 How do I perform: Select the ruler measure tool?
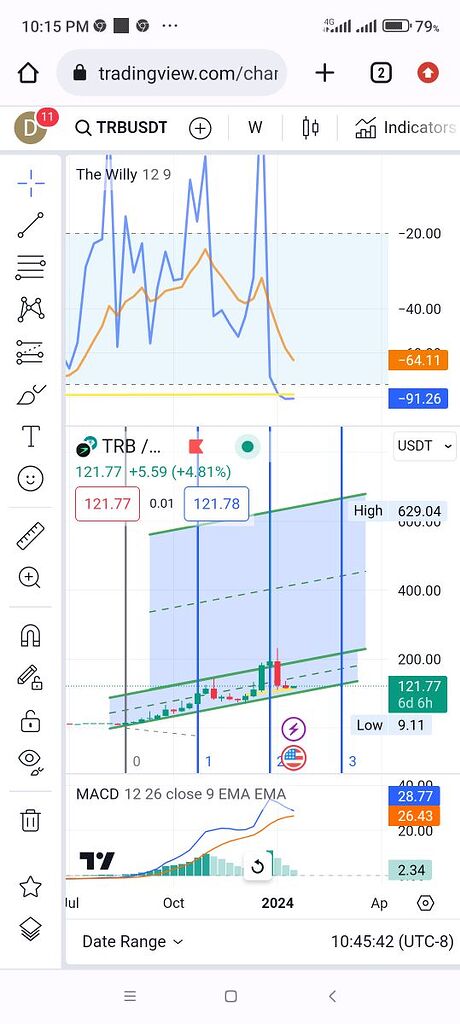pos(31,536)
